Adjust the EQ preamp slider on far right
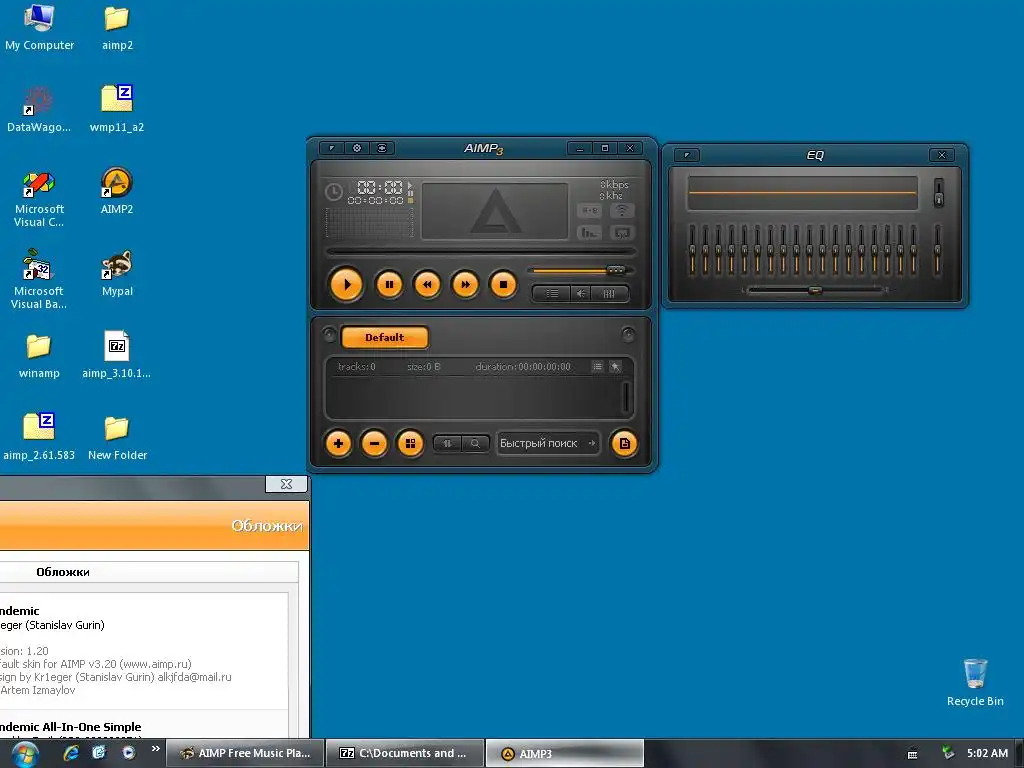The width and height of the screenshot is (1024, 768). [937, 249]
